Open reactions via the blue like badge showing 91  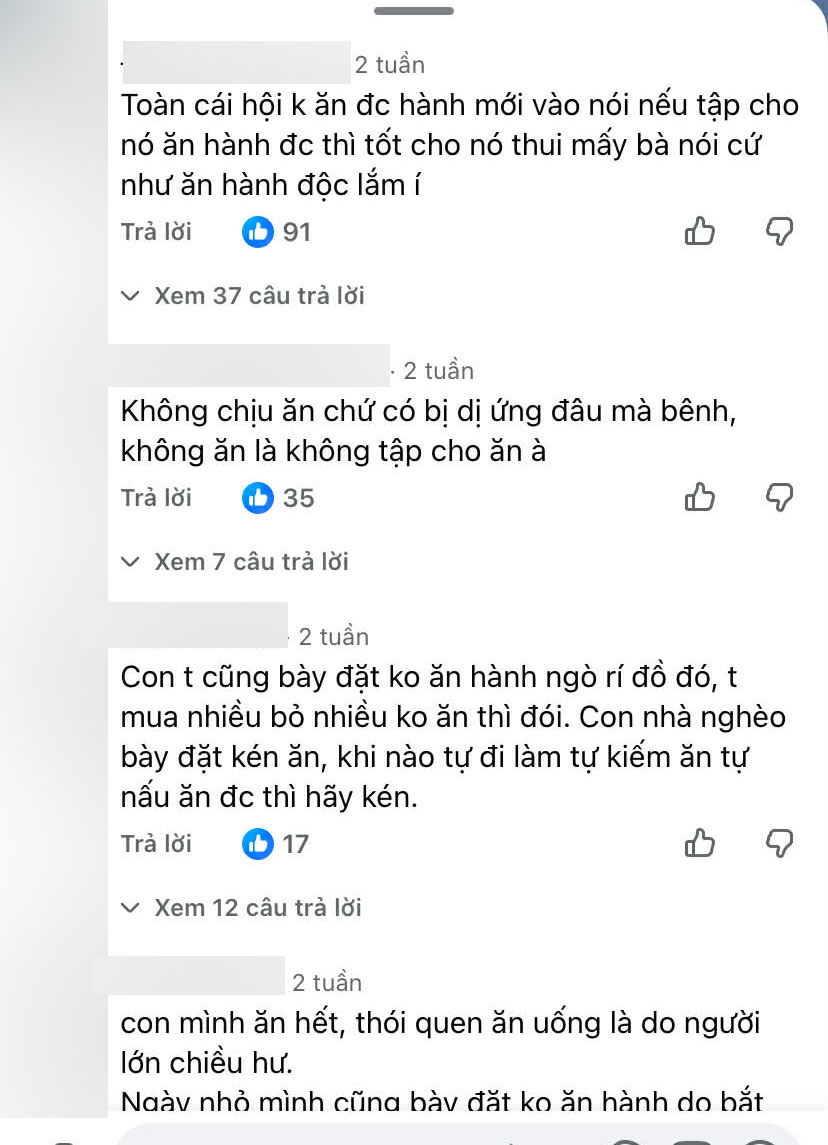(258, 231)
